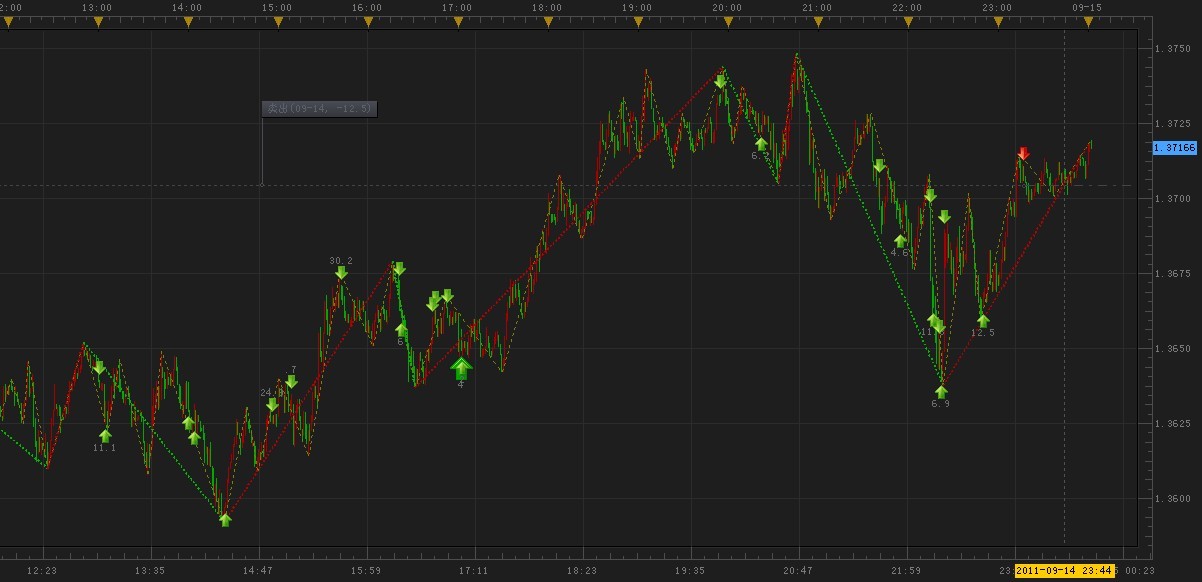Click the 19:35 label on bottom time axis
Image resolution: width=1202 pixels, height=582 pixels.
[x=690, y=571]
